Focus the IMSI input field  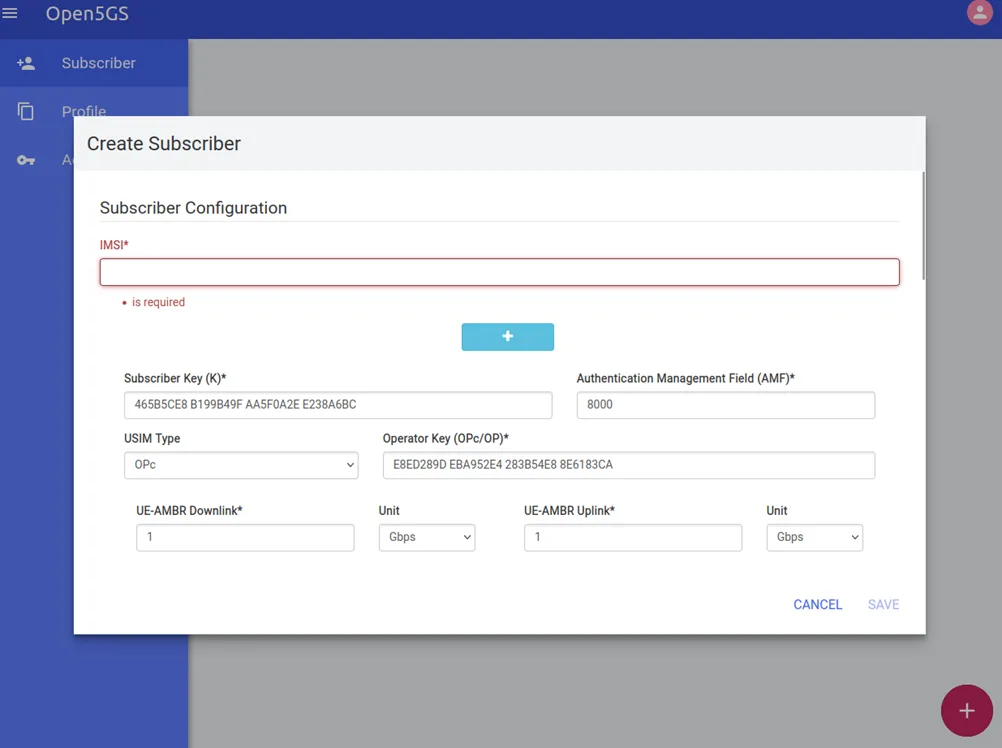[x=500, y=272]
